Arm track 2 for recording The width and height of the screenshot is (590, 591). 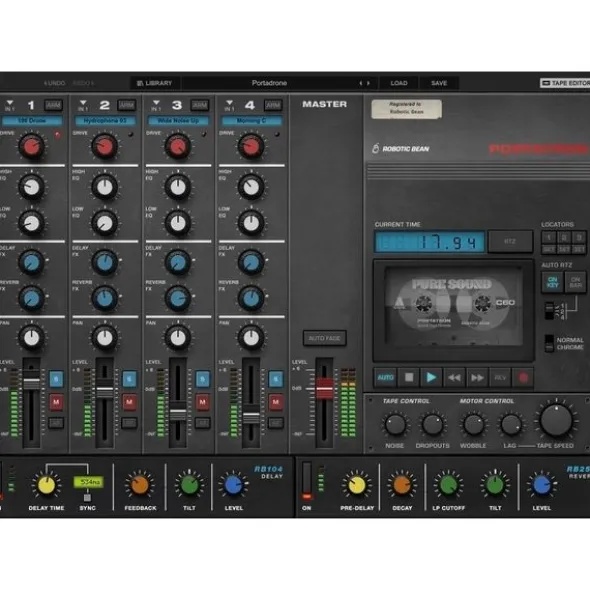pyautogui.click(x=126, y=105)
